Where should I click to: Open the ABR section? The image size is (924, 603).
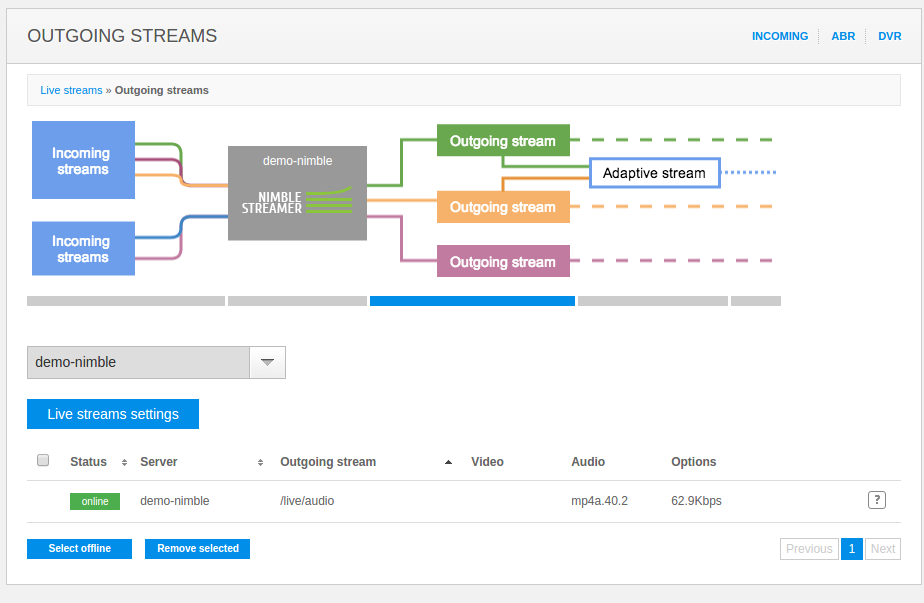tap(843, 36)
